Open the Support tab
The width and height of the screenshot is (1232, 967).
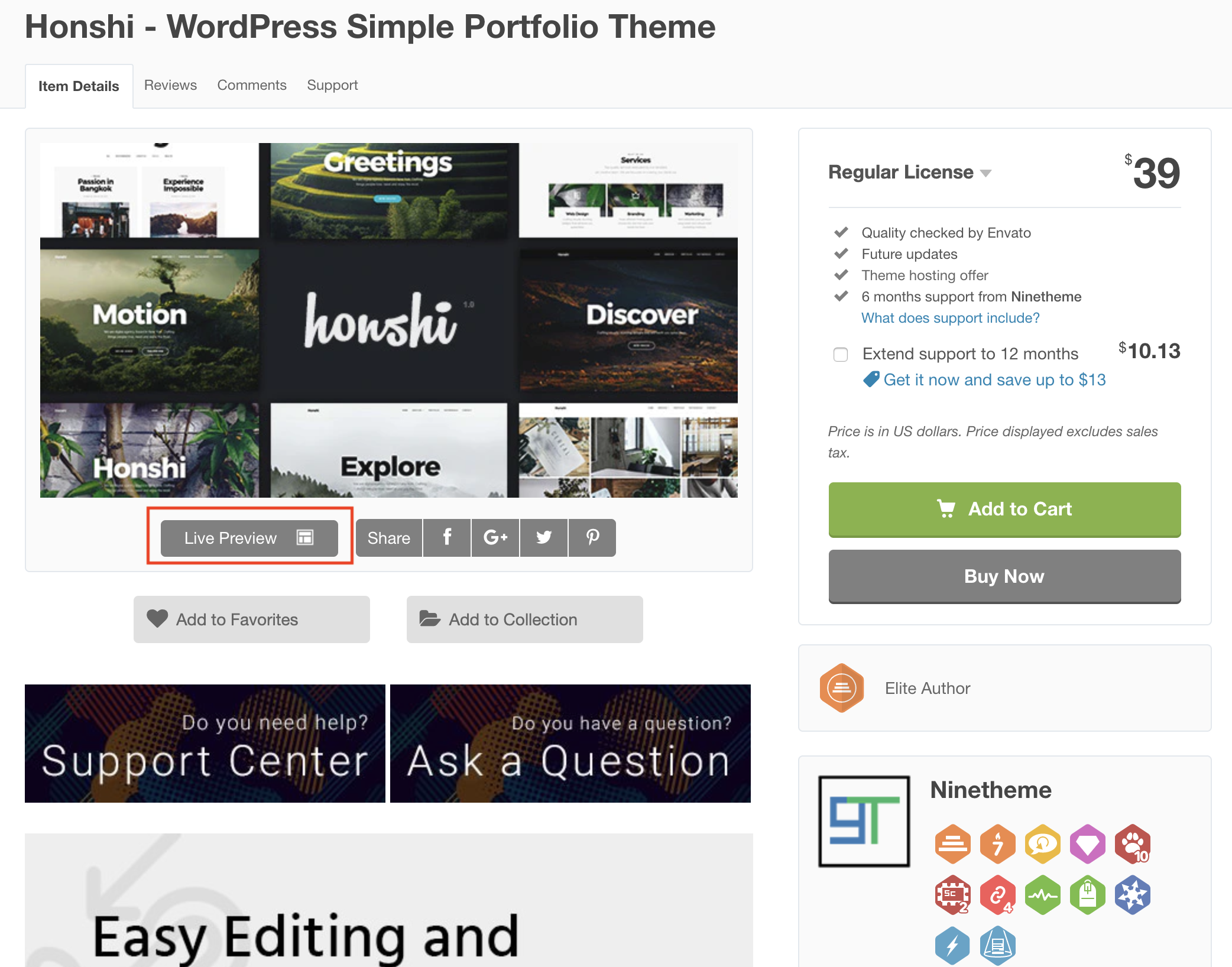pyautogui.click(x=332, y=85)
